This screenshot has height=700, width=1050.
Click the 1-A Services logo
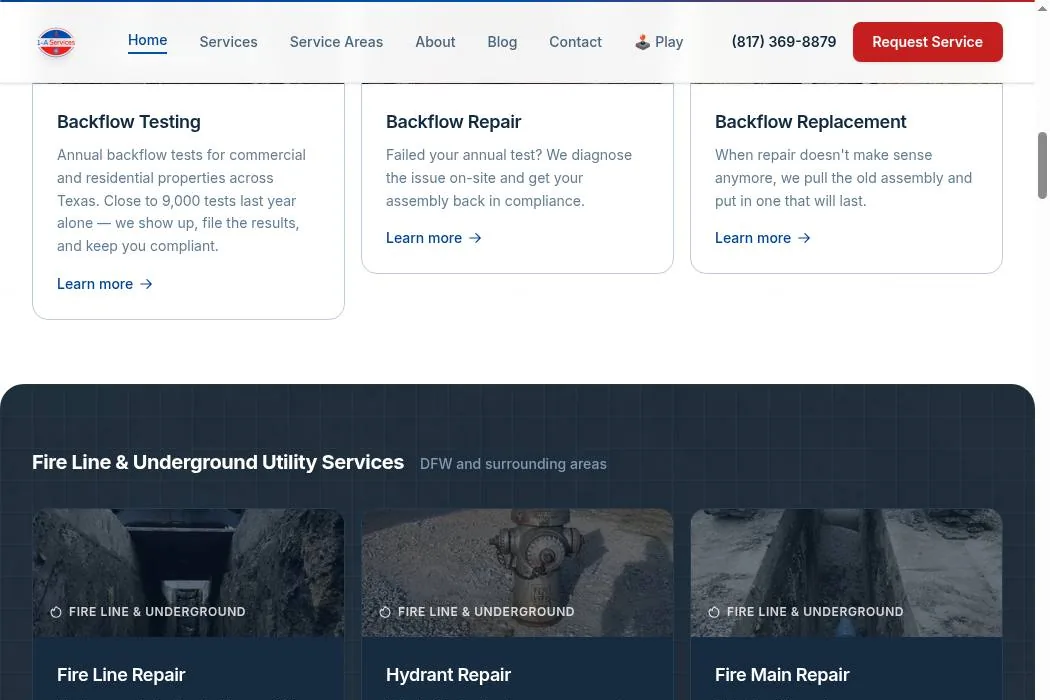pos(56,42)
